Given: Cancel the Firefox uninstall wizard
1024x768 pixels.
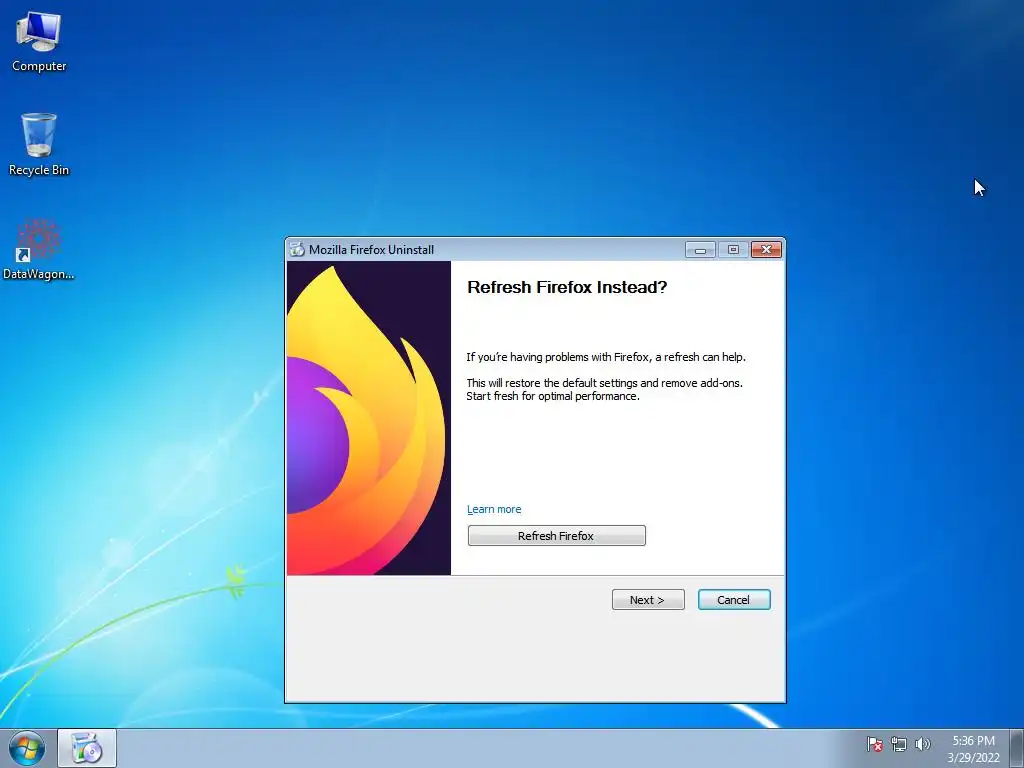Looking at the screenshot, I should point(734,600).
